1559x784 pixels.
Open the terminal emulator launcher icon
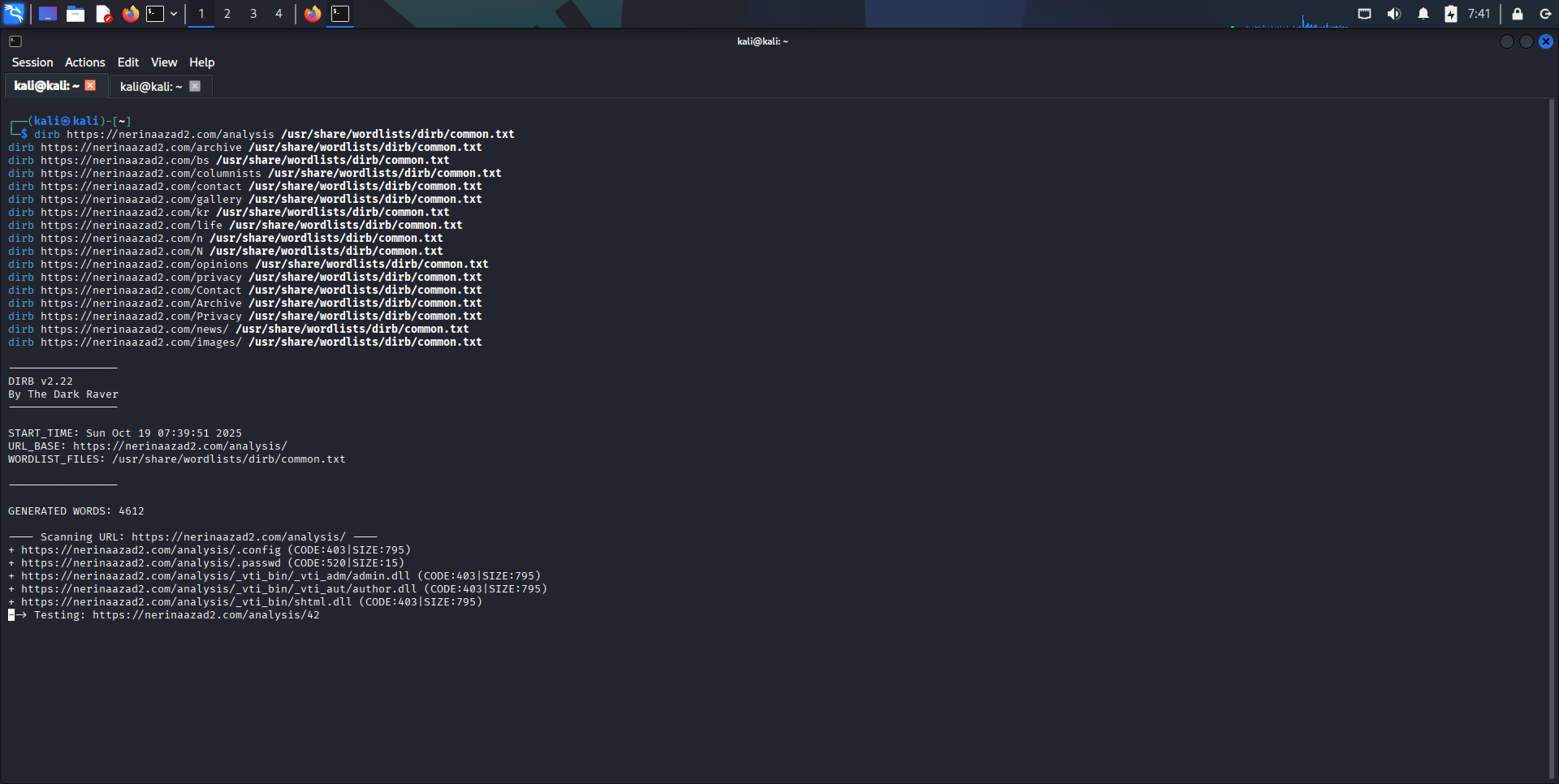click(x=155, y=14)
